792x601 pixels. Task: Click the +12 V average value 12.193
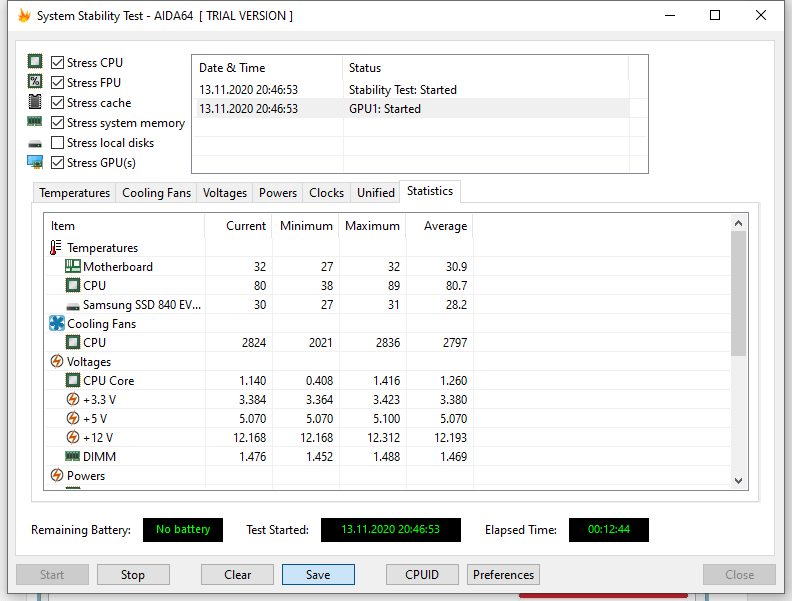coord(451,438)
